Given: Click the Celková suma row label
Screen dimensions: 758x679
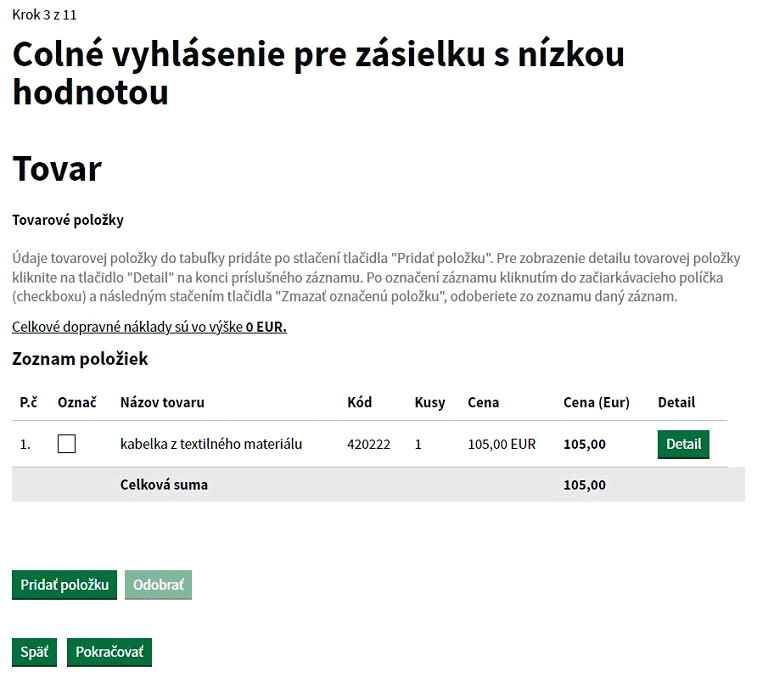Looking at the screenshot, I should 164,485.
